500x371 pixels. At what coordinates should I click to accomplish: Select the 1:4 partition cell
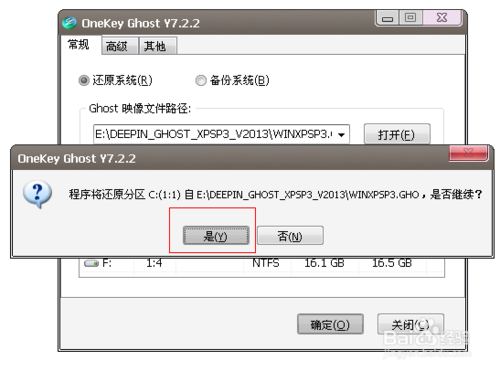[x=154, y=263]
